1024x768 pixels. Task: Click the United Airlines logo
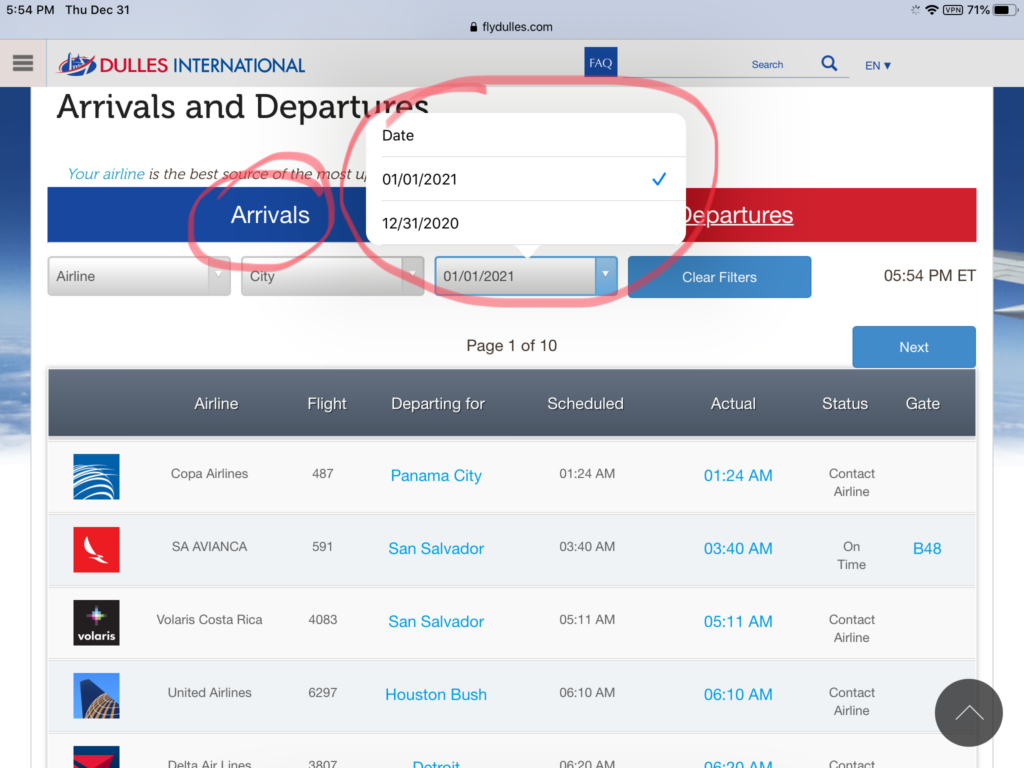click(96, 696)
